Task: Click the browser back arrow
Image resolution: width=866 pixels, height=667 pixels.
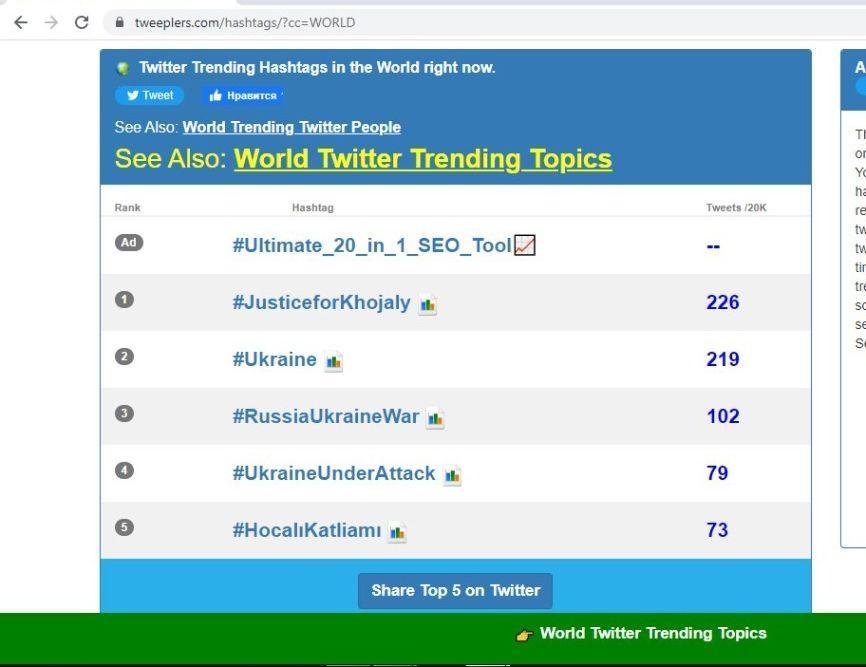Action: 20,22
